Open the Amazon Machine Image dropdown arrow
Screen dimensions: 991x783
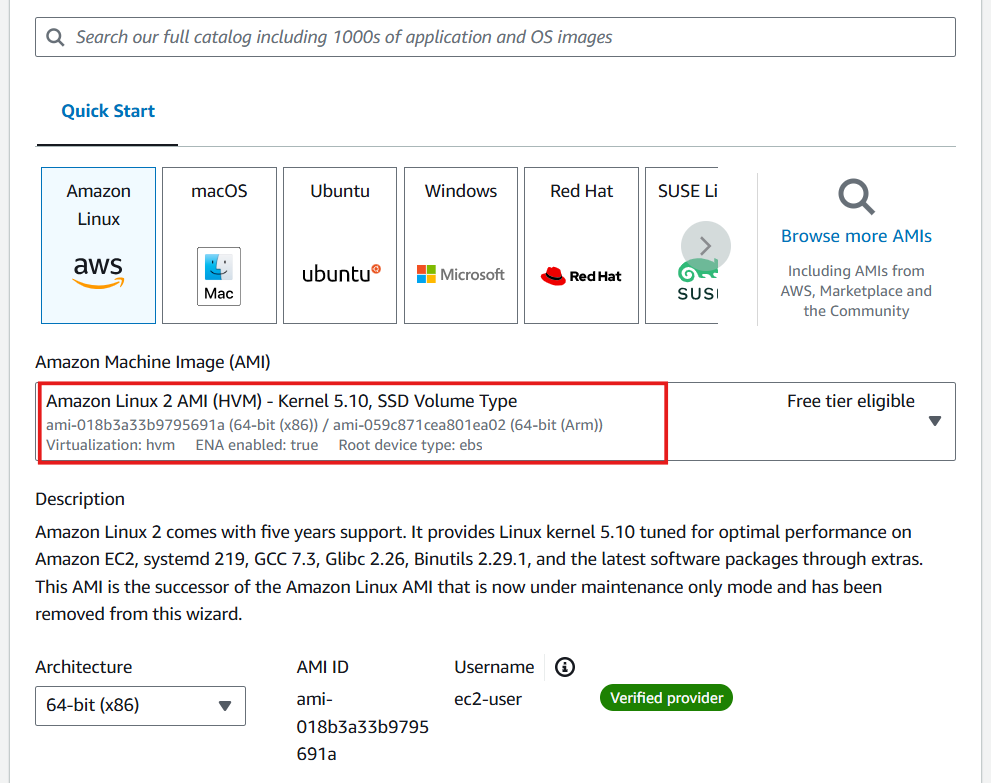[935, 421]
